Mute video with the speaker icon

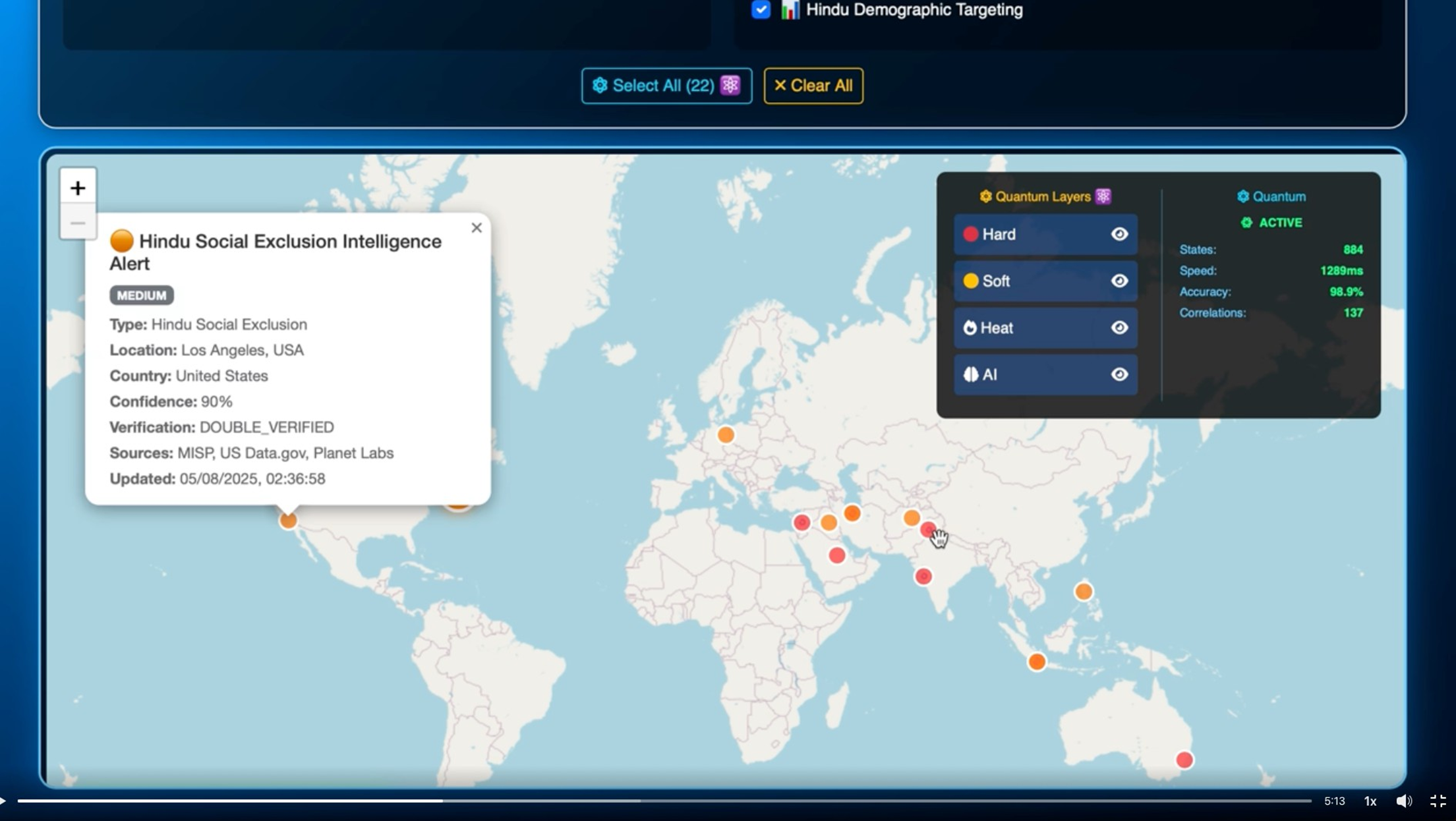[1404, 801]
